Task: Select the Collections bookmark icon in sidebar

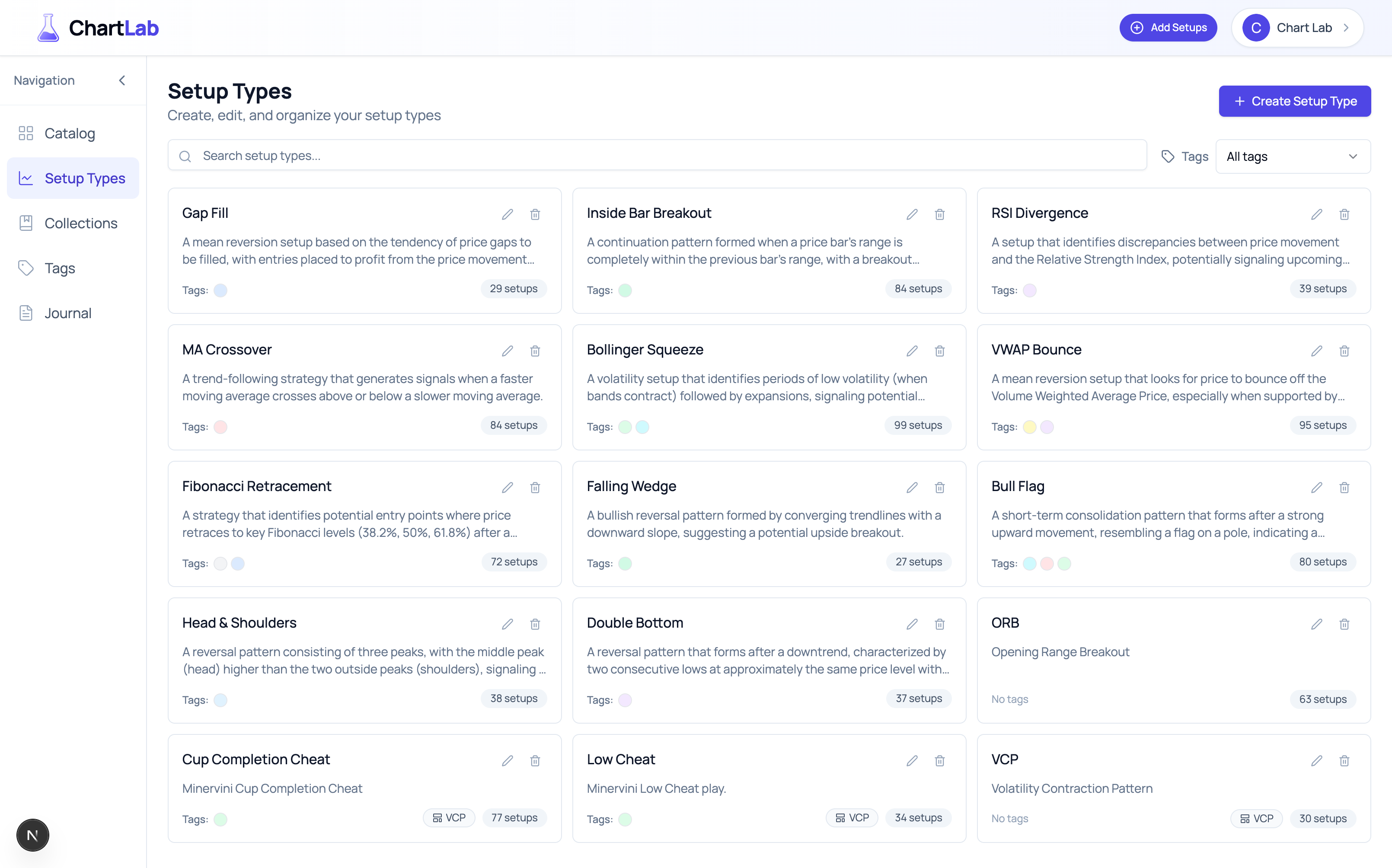Action: coord(25,223)
